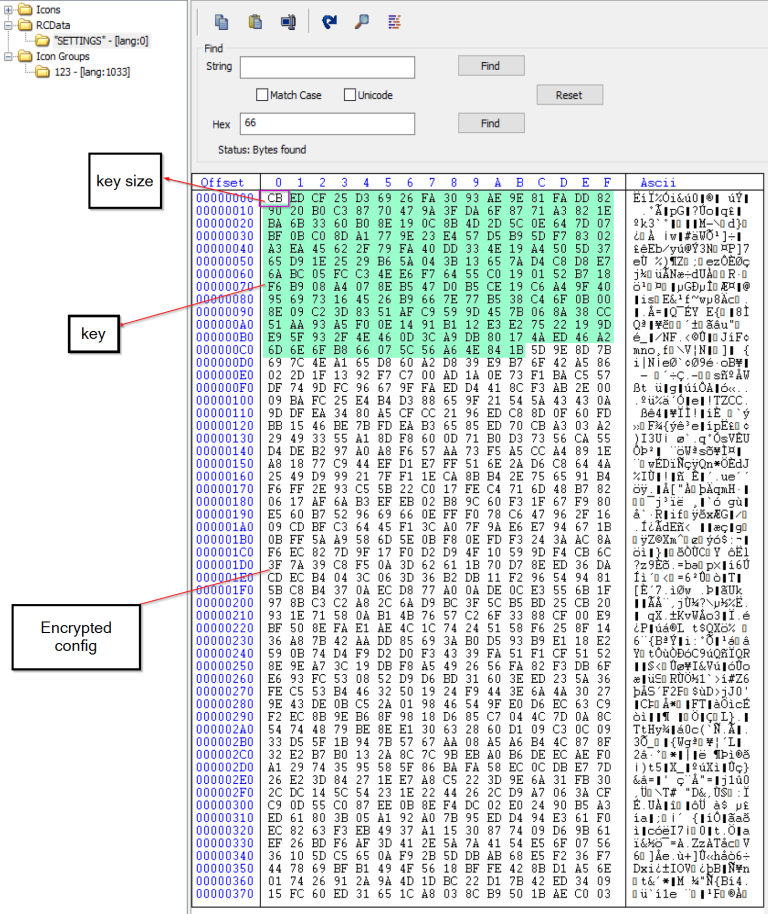The width and height of the screenshot is (768, 914).
Task: Click the highlighted CB byte at offset 00000000
Action: (x=275, y=198)
